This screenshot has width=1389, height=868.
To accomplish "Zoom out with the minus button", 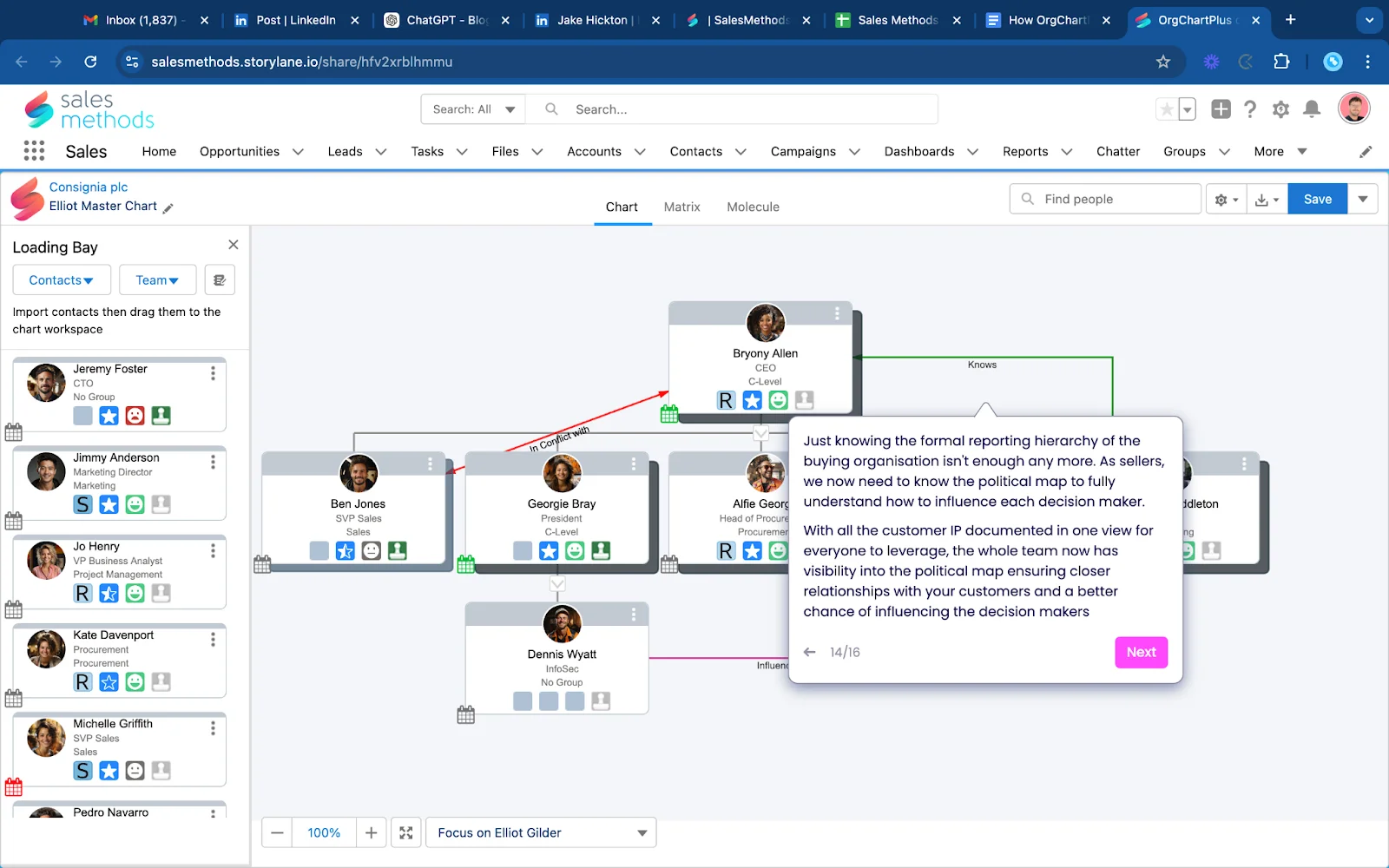I will (x=277, y=833).
